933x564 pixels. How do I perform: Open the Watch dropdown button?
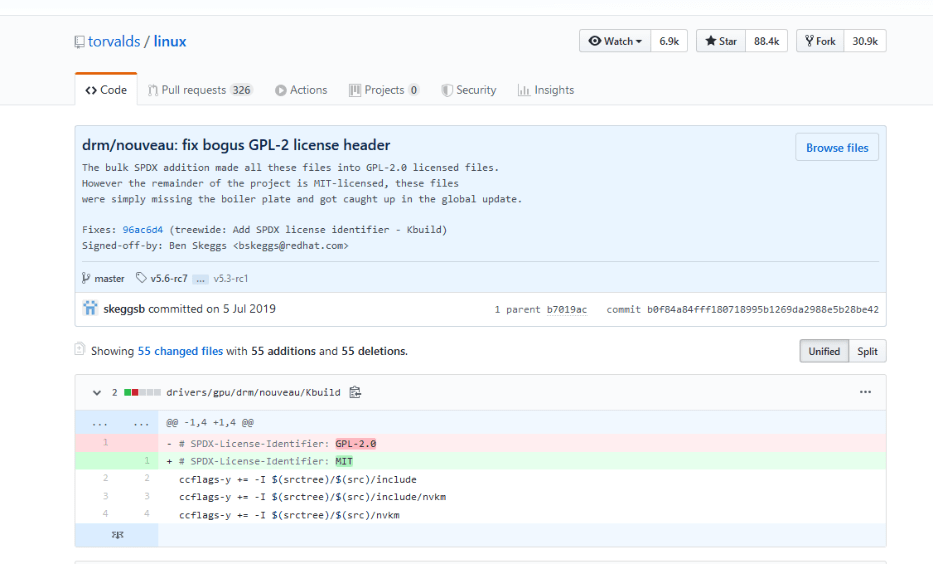pos(615,41)
